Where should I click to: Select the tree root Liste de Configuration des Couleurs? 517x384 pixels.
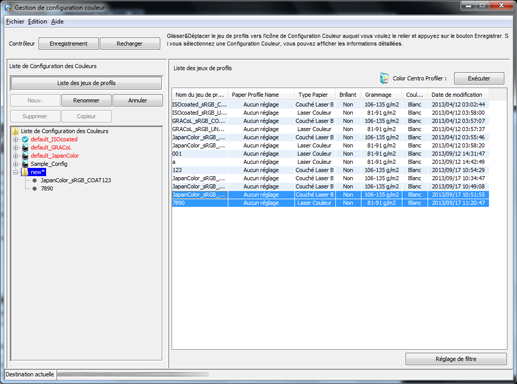64,131
